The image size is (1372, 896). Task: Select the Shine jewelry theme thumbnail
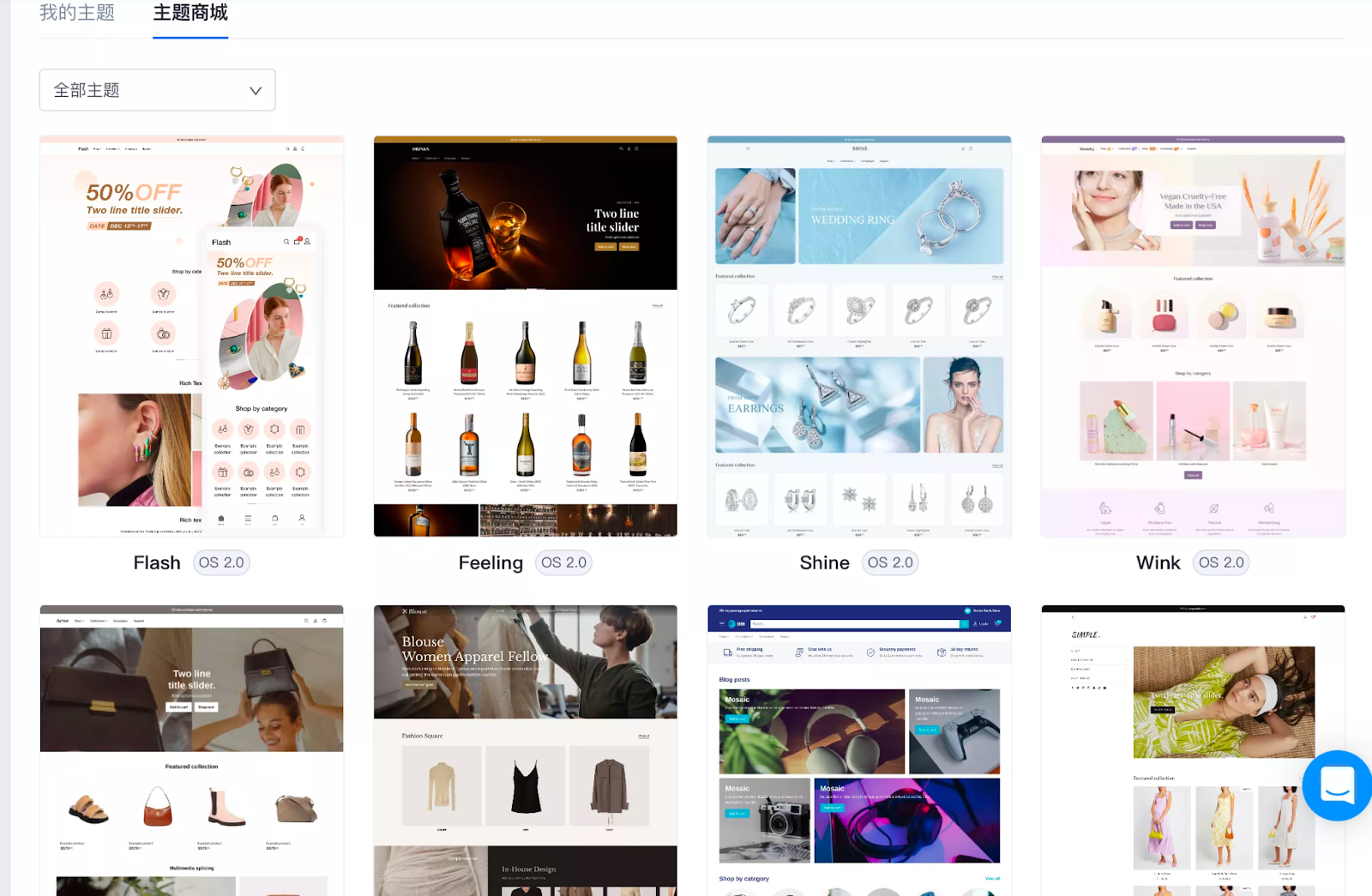858,336
